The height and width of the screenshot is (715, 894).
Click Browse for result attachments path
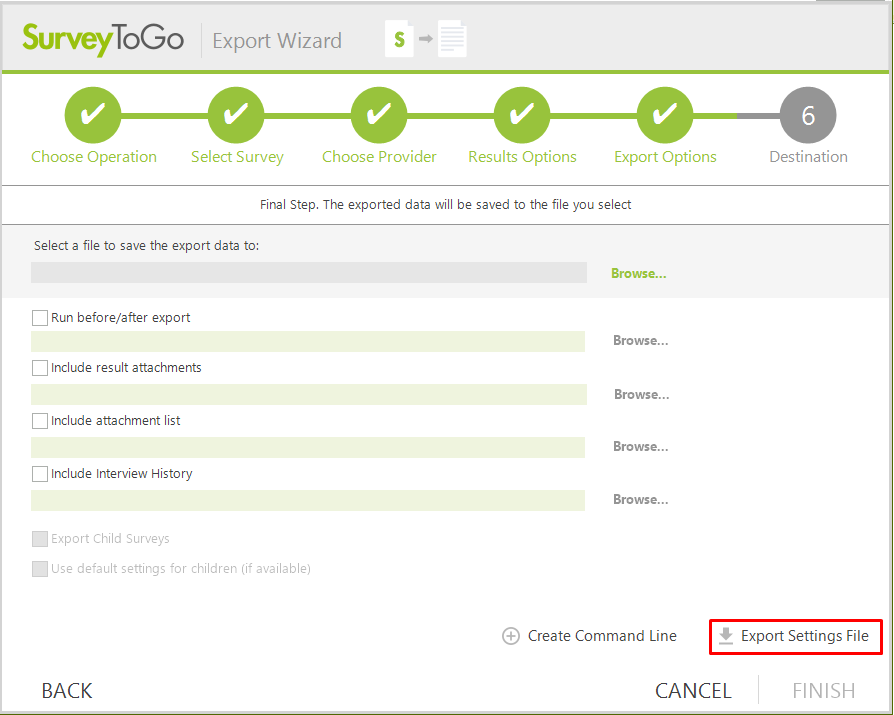coord(641,395)
